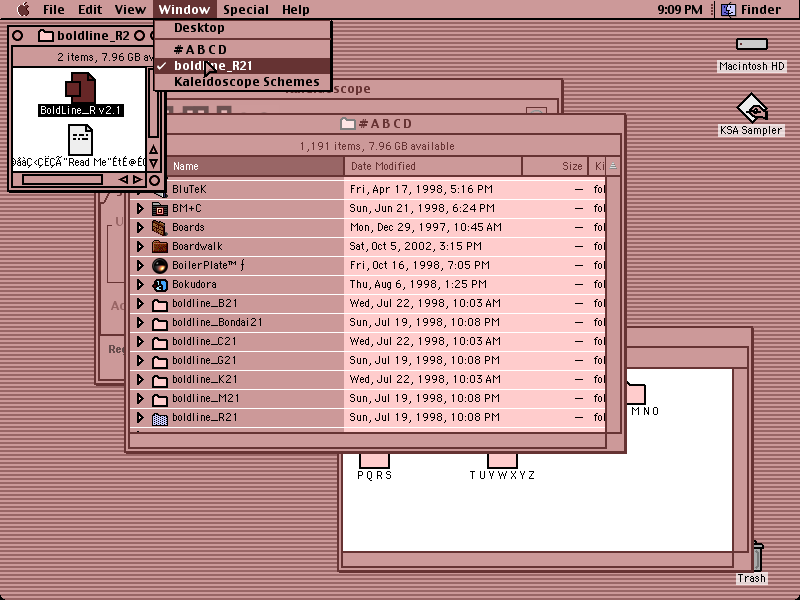Expand the BoilerPlate disclosure triangle
This screenshot has width=800, height=600.
[140, 265]
